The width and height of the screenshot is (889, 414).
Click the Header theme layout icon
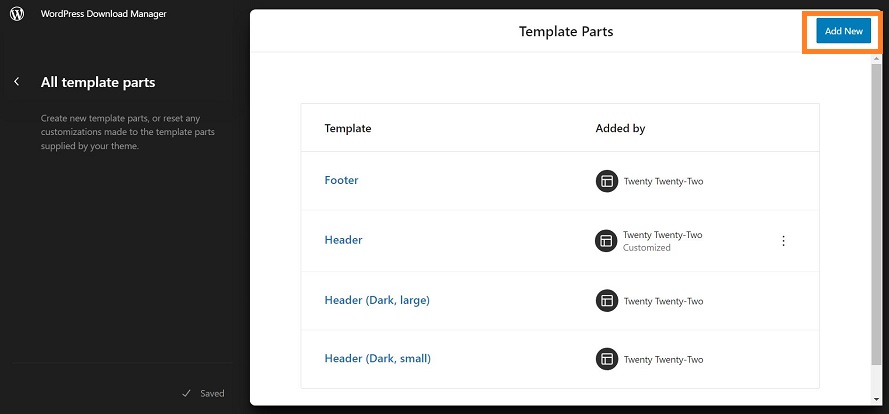[606, 241]
